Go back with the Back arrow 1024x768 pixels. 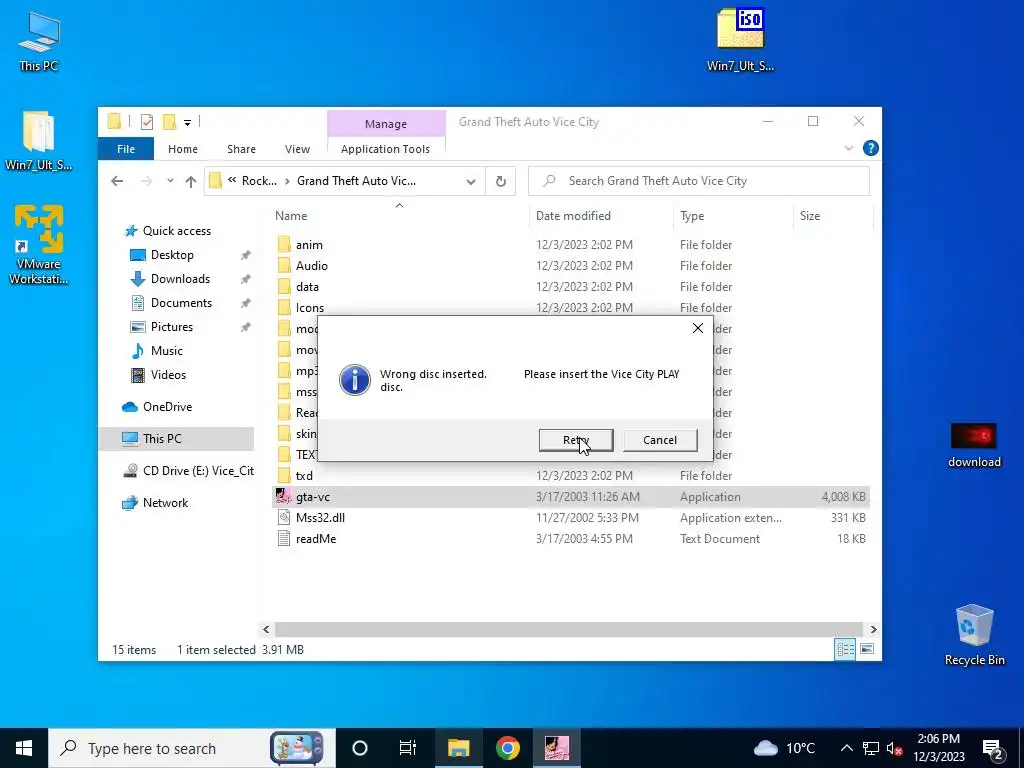click(x=117, y=181)
